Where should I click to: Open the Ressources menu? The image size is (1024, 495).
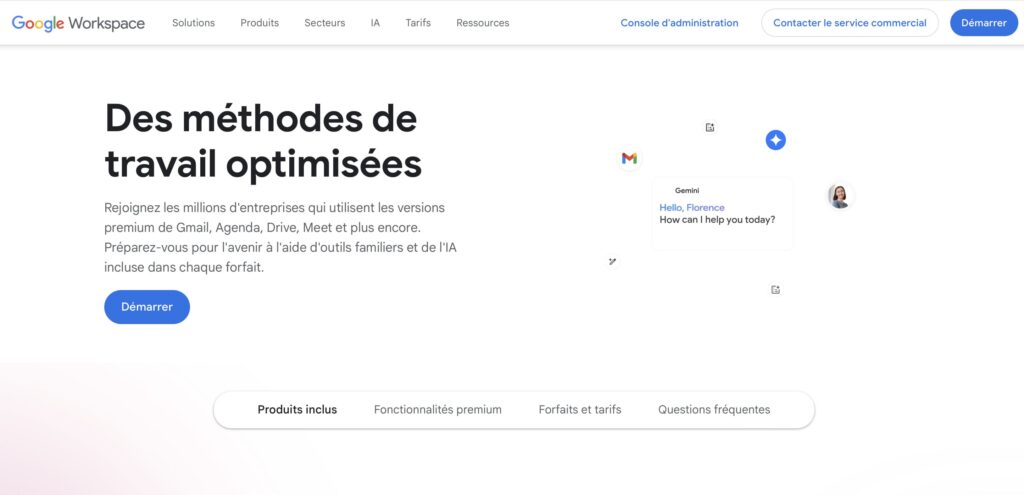pos(483,23)
